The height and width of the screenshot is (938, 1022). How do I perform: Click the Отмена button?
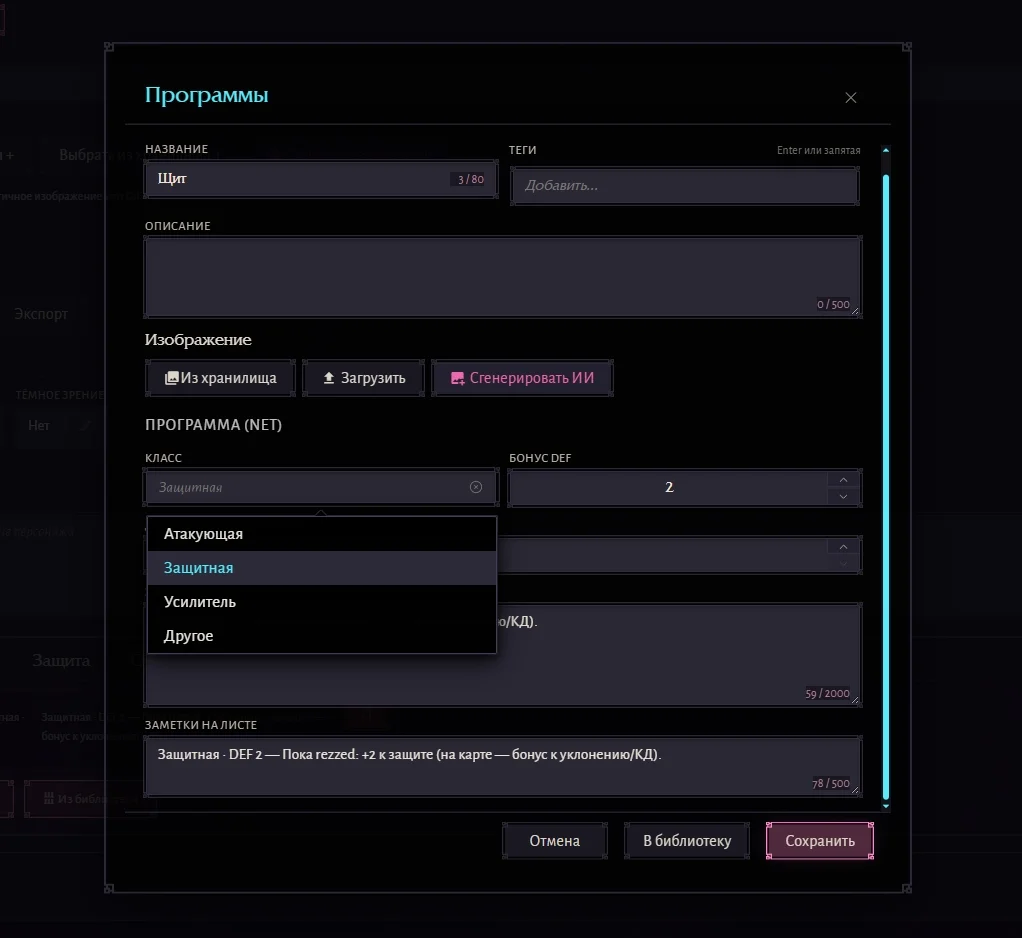[x=555, y=841]
